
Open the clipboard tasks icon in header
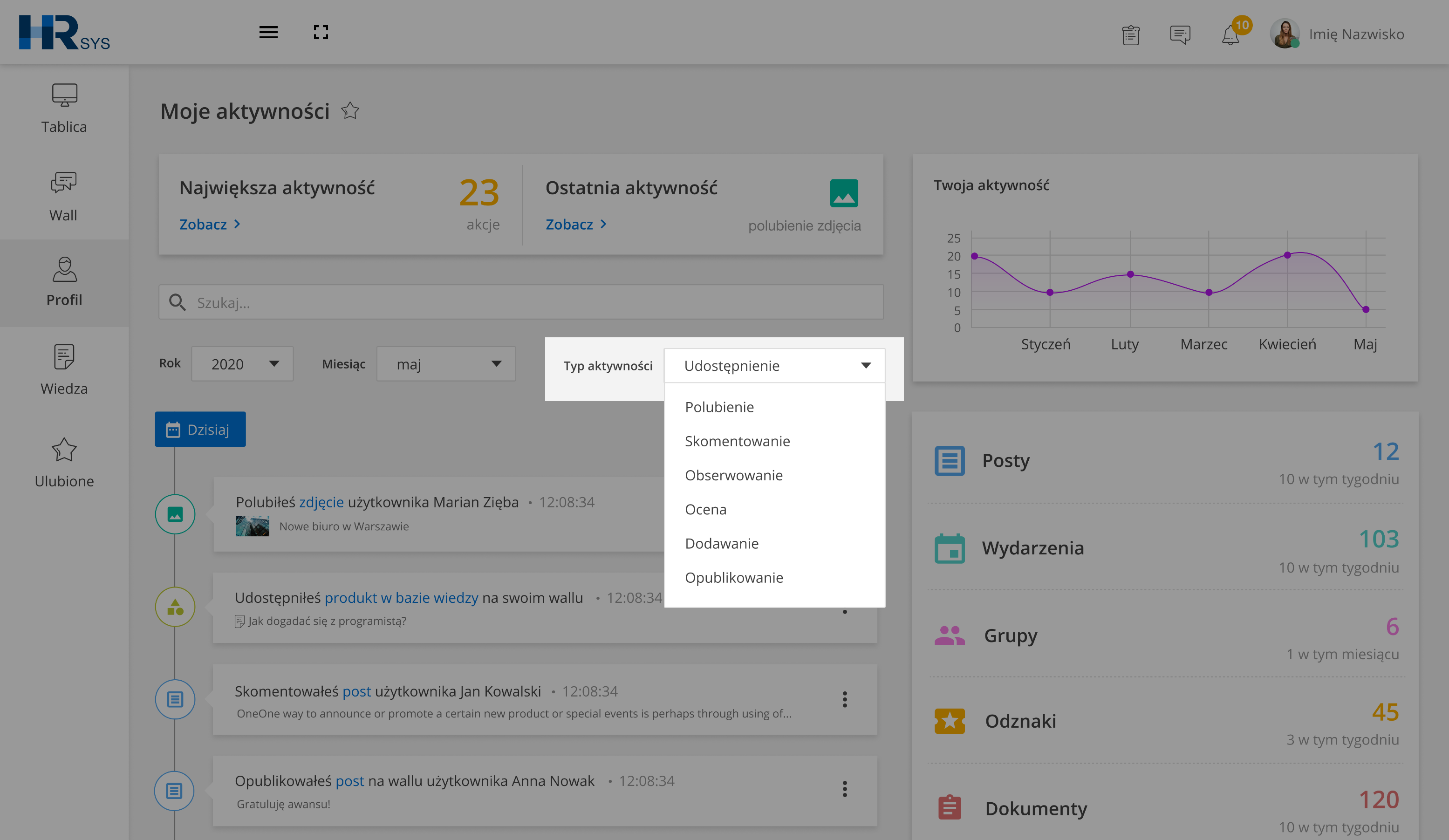[1130, 35]
